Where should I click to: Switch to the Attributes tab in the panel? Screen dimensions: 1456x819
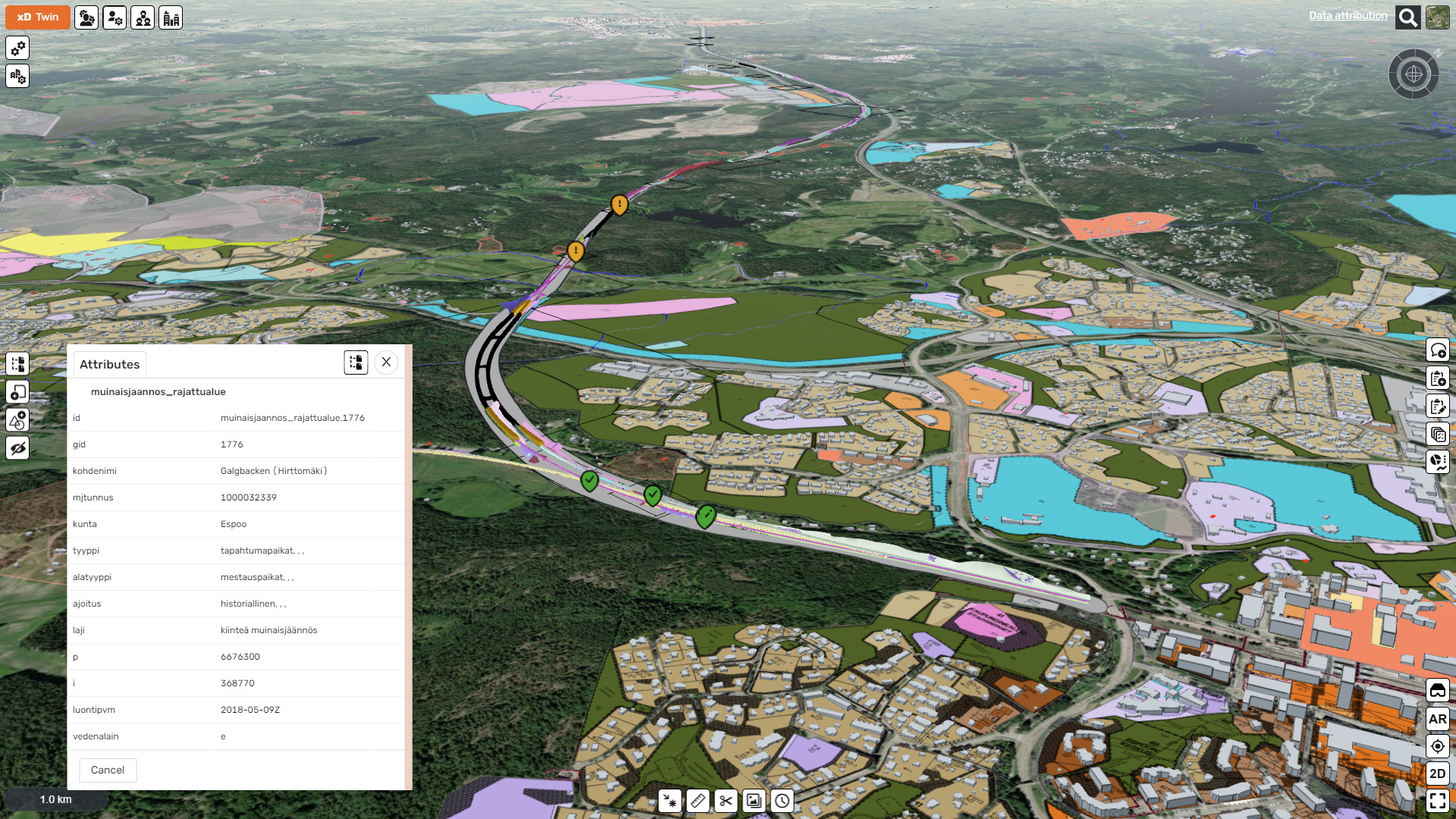[x=110, y=364]
